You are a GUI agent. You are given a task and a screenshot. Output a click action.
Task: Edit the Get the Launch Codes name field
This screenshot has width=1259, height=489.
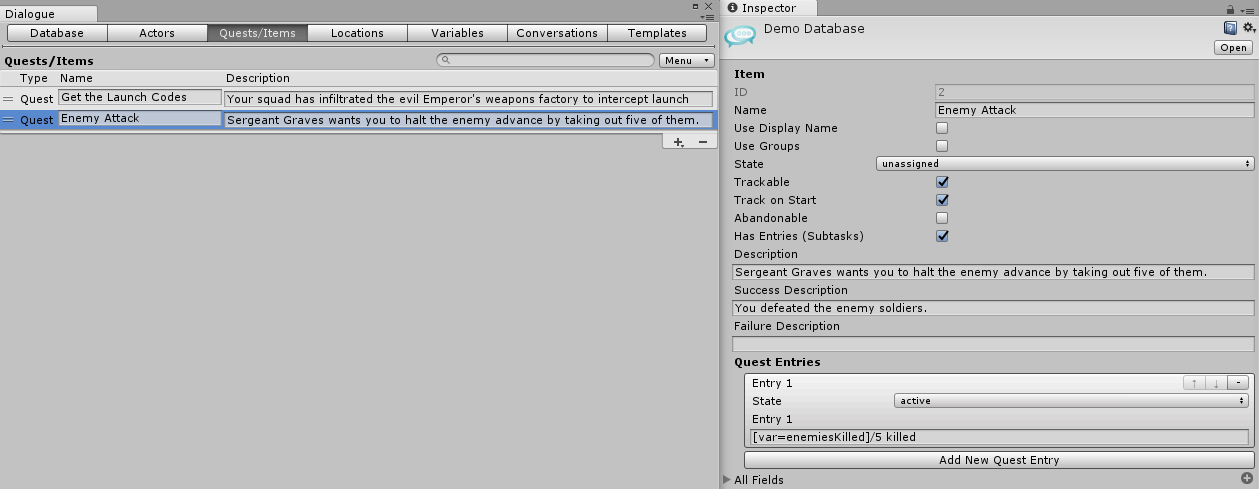click(140, 98)
